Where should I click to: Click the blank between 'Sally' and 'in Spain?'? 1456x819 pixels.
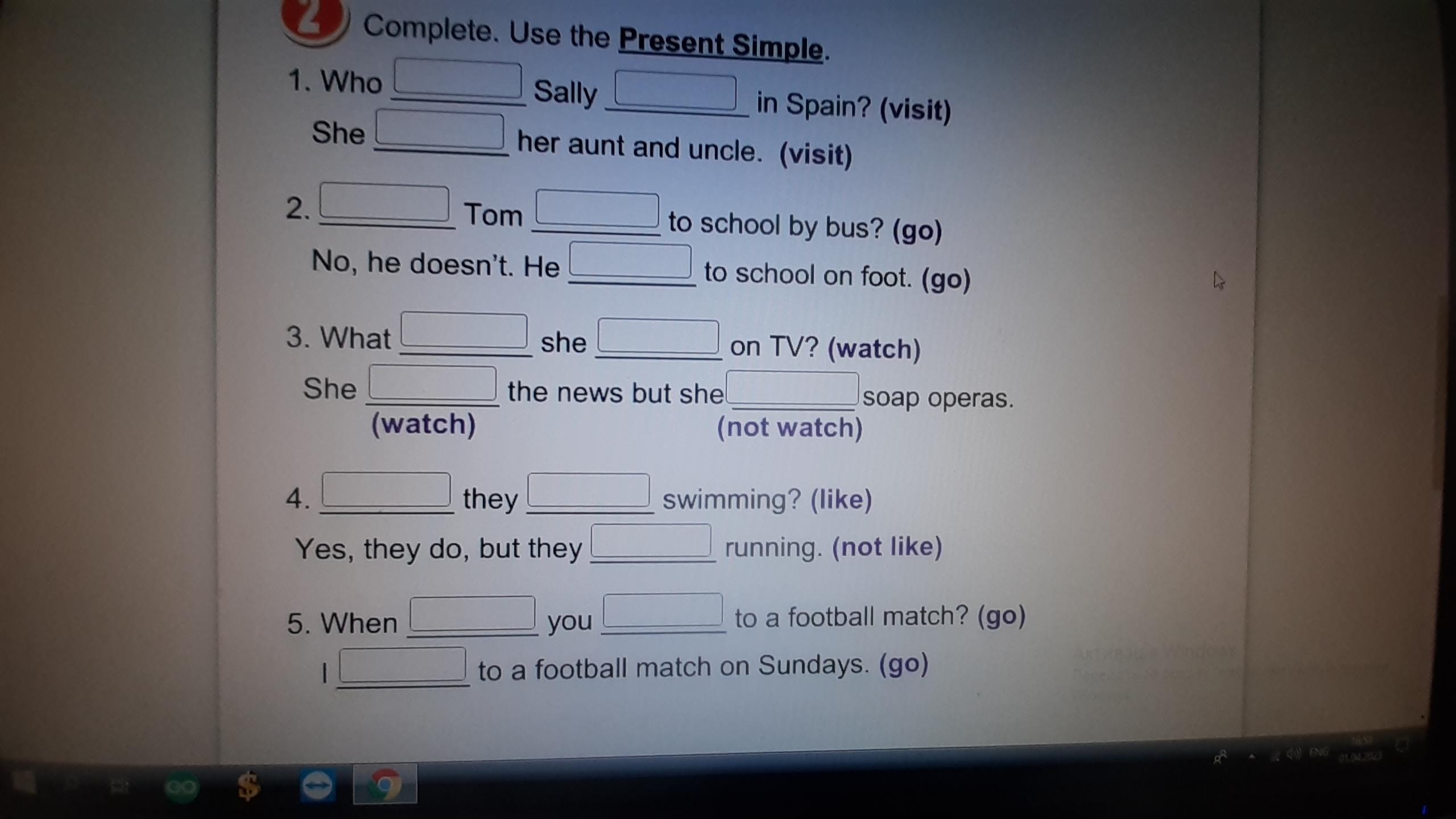point(675,91)
